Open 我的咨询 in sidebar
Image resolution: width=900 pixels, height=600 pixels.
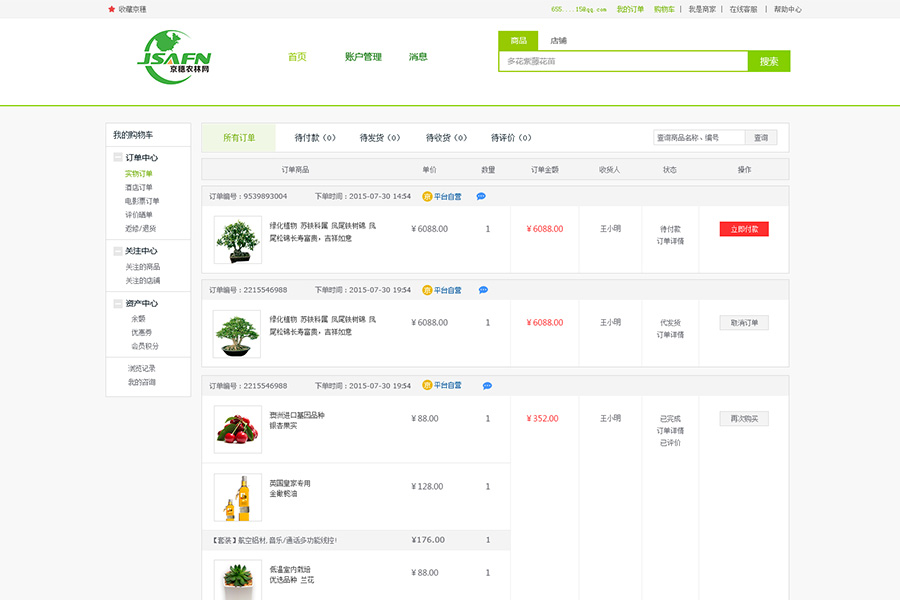(141, 382)
